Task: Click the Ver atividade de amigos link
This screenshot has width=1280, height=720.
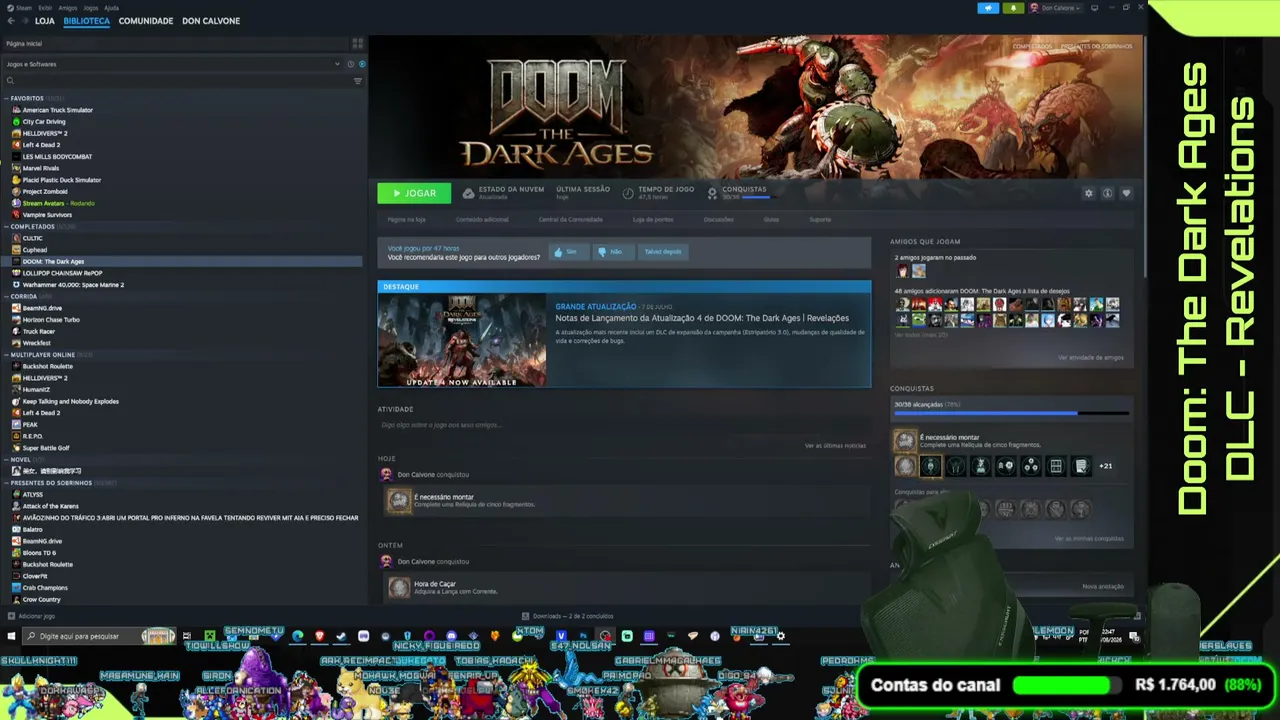Action: click(x=1090, y=357)
